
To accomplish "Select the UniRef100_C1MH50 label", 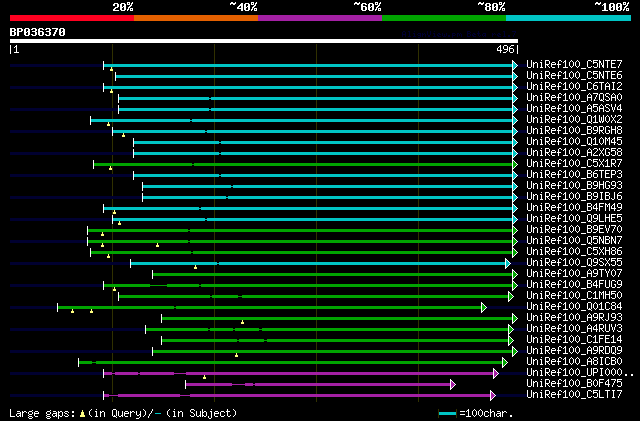I will [574, 296].
